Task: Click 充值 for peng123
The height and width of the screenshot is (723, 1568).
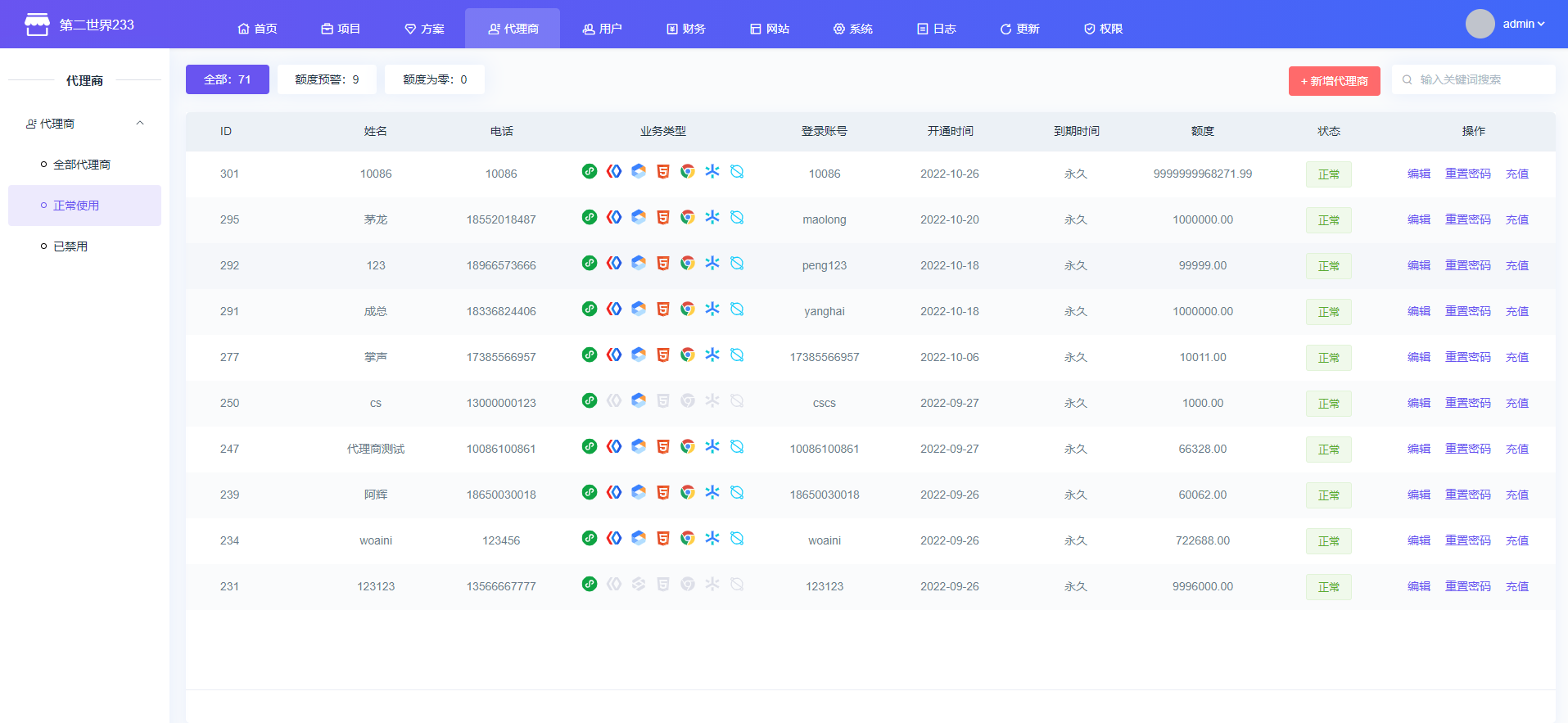Action: 1517,265
